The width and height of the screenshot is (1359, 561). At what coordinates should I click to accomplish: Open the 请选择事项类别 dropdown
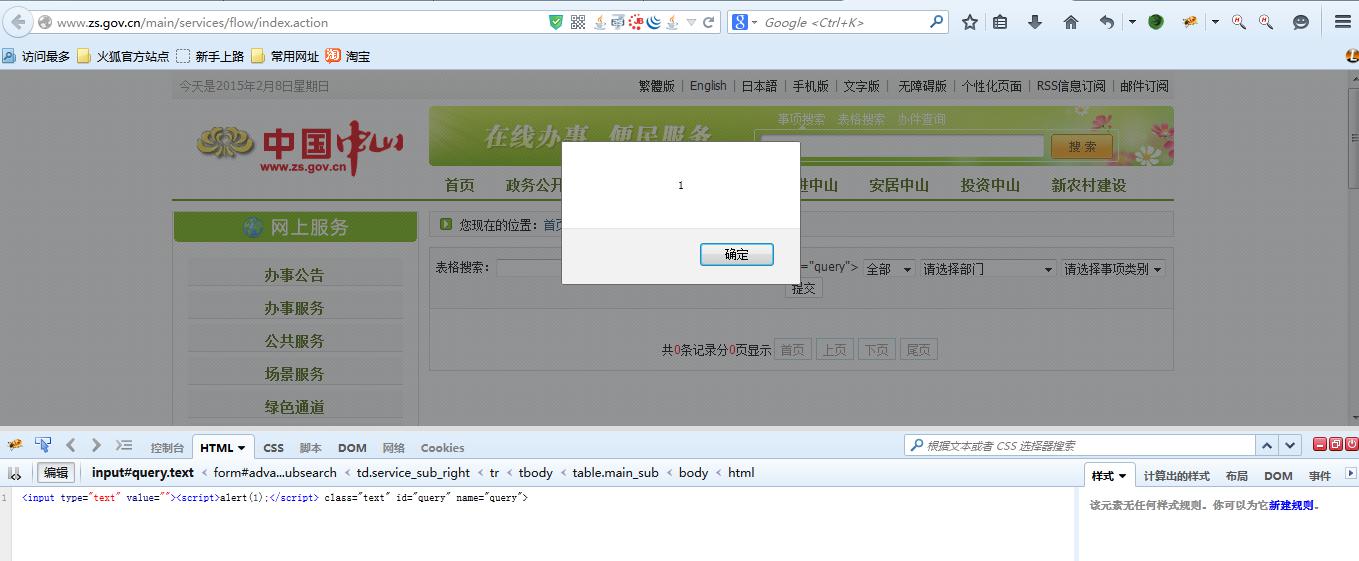[1113, 268]
